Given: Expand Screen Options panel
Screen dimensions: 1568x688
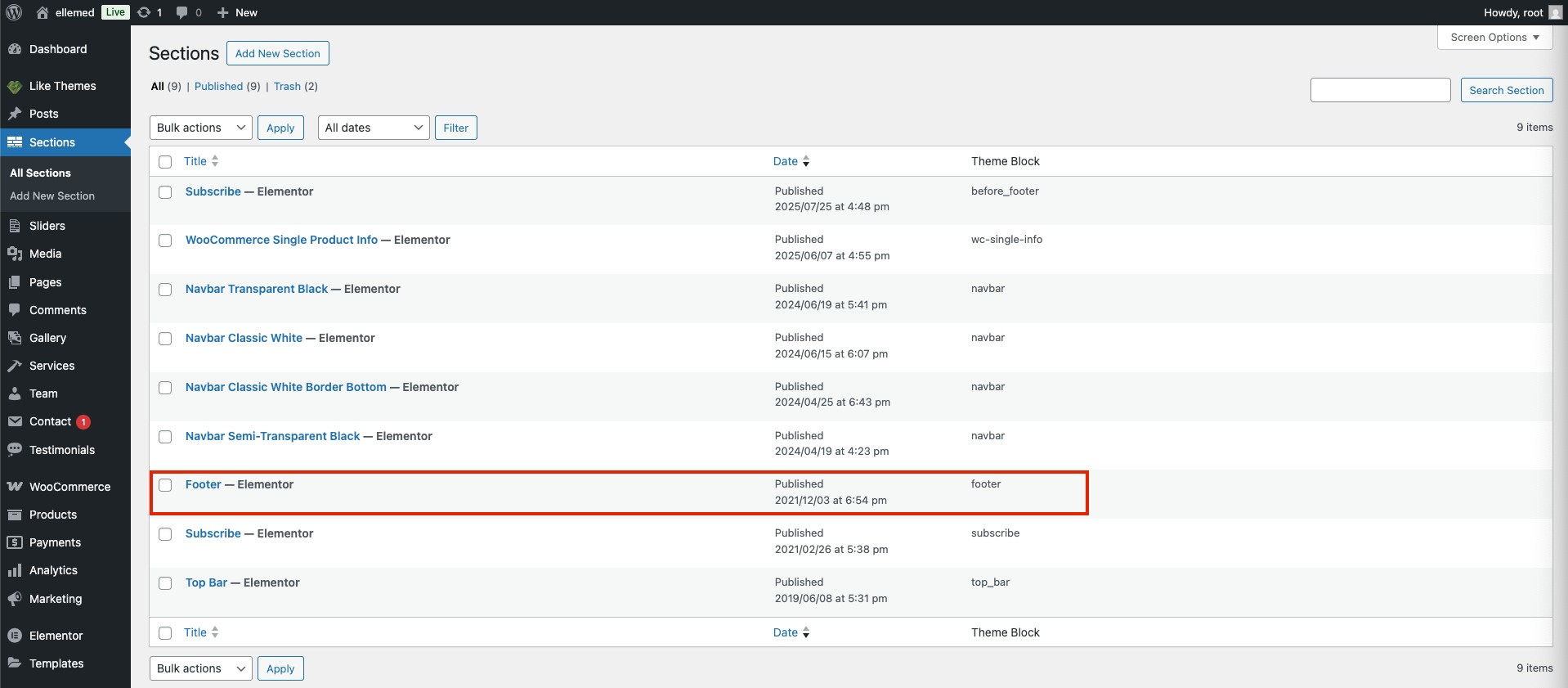Looking at the screenshot, I should [1494, 38].
